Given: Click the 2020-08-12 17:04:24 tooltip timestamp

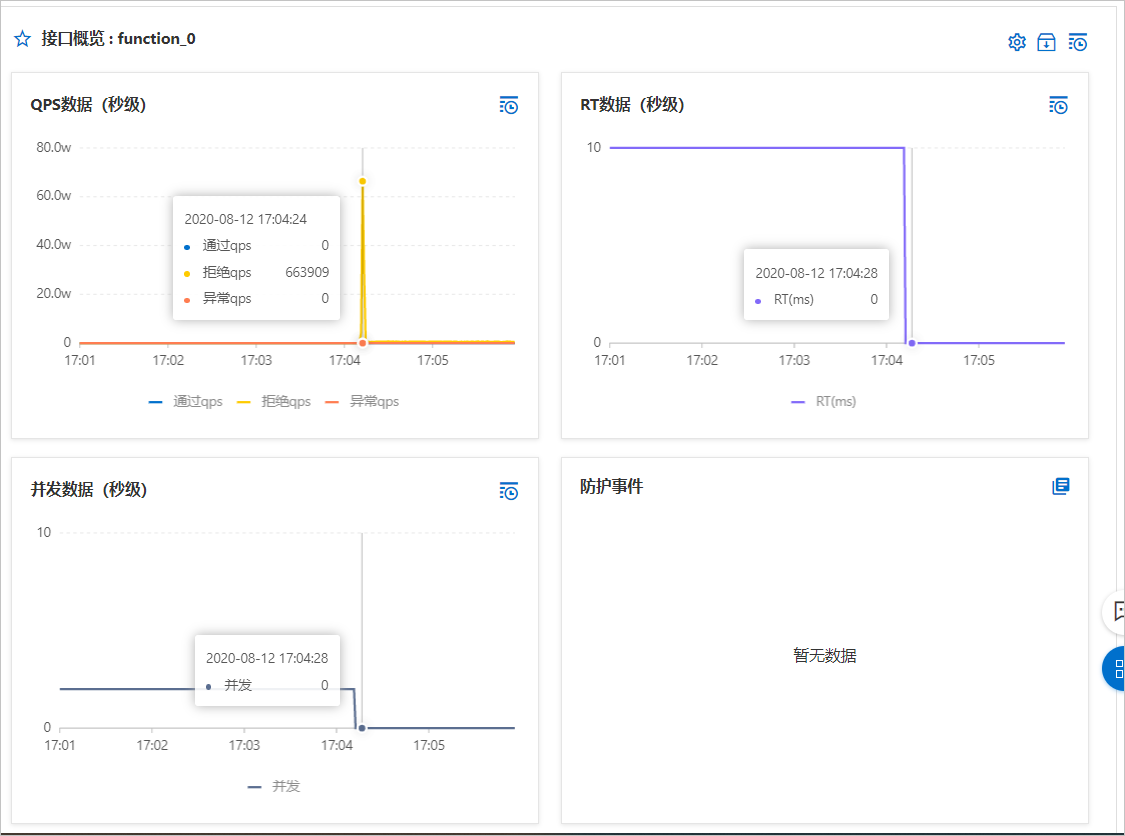Looking at the screenshot, I should pyautogui.click(x=245, y=219).
